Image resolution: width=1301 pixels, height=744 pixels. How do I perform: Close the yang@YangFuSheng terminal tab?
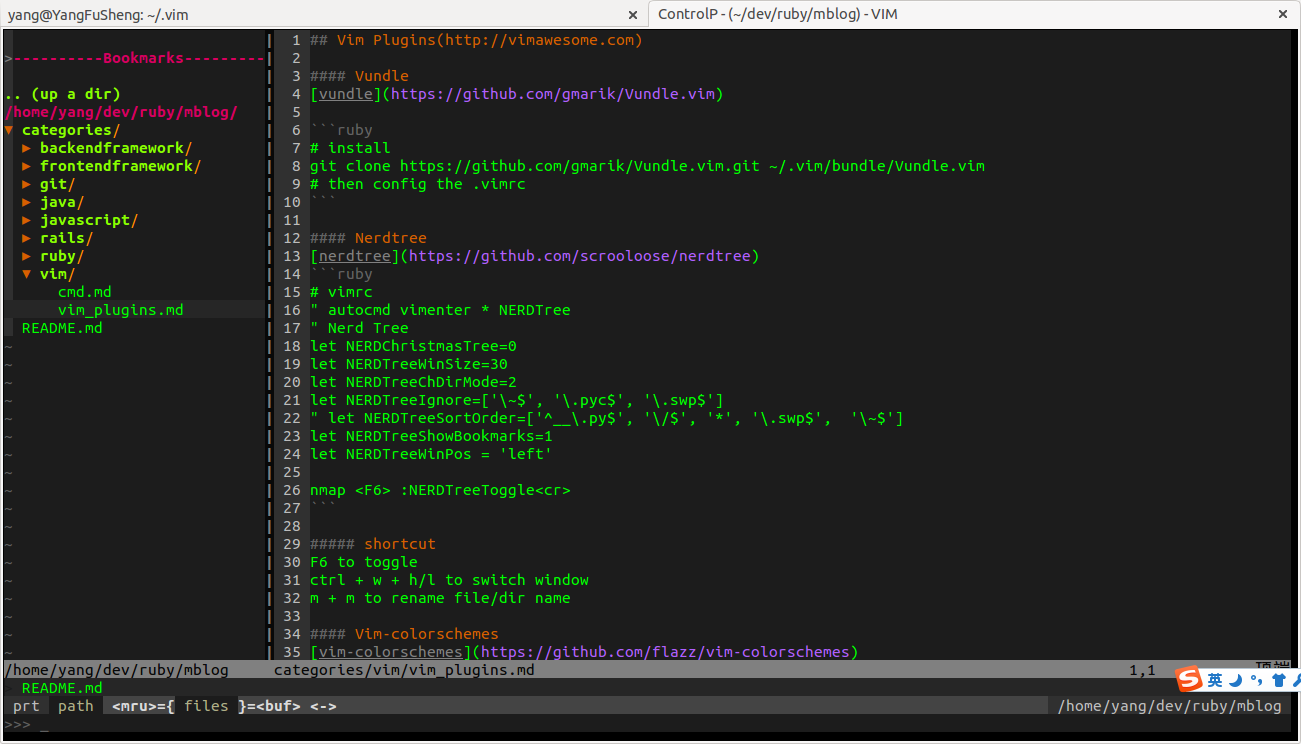632,15
